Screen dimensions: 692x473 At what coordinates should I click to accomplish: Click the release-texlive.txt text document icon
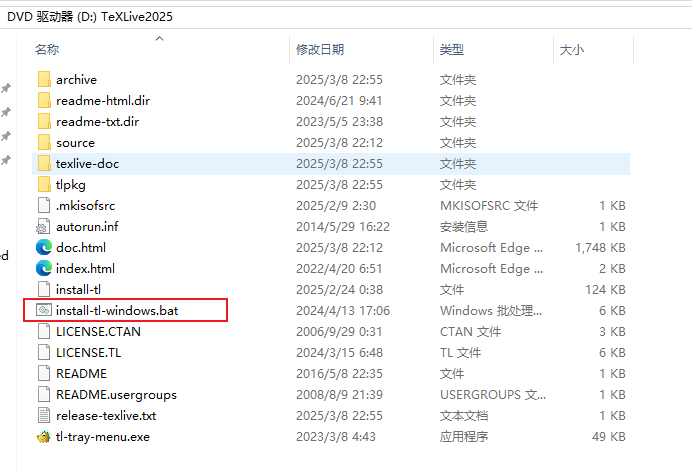tap(44, 416)
